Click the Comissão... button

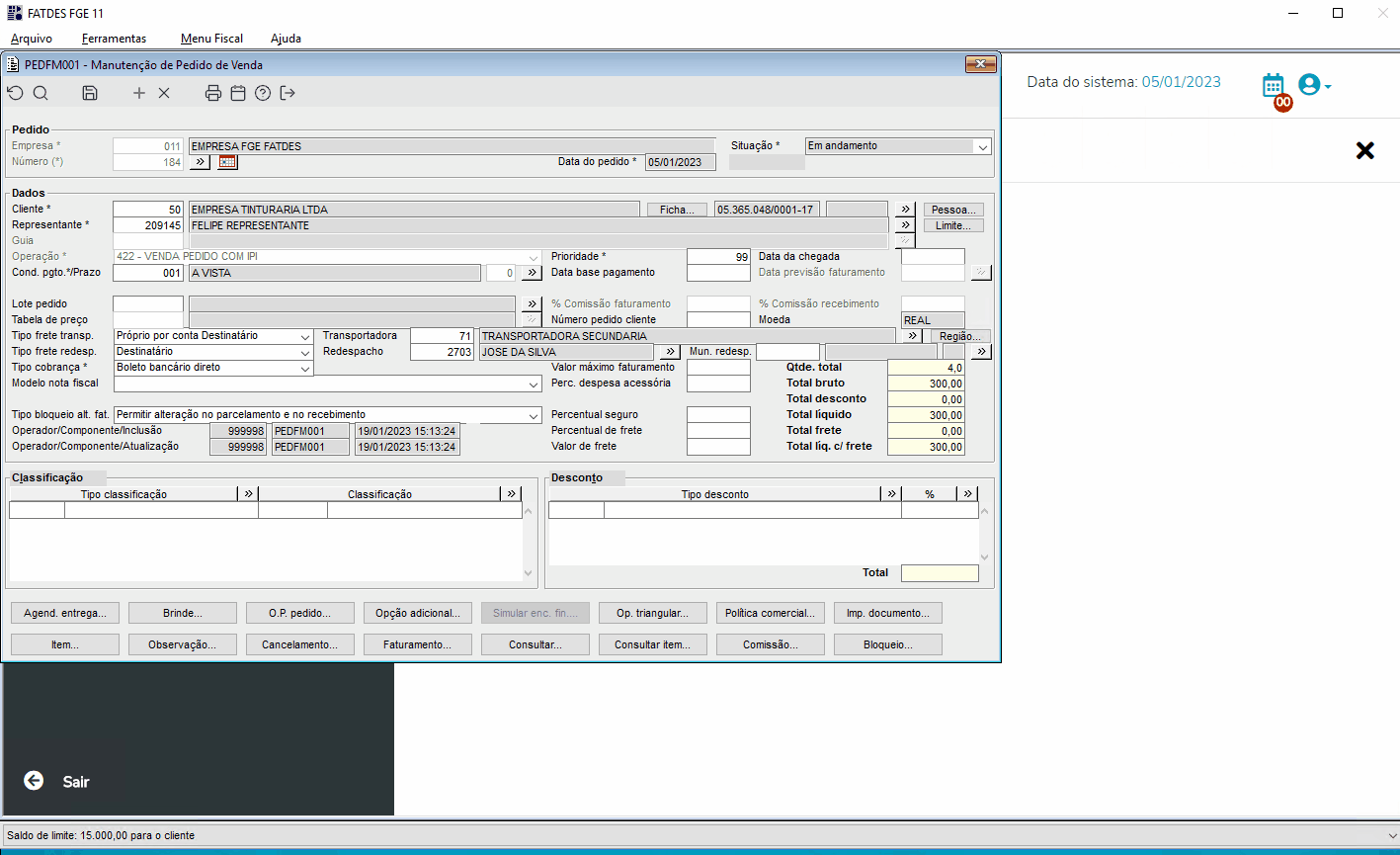pos(771,644)
